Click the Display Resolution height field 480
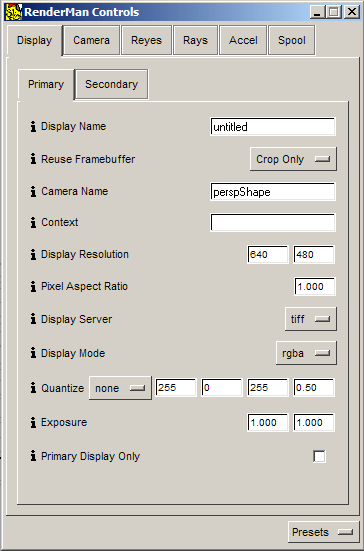Image resolution: width=364 pixels, height=551 pixels. click(314, 254)
